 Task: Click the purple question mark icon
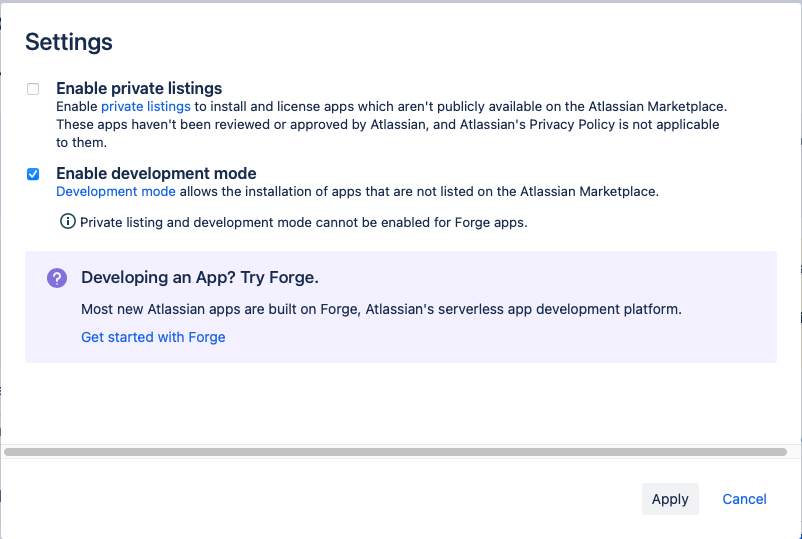[57, 278]
